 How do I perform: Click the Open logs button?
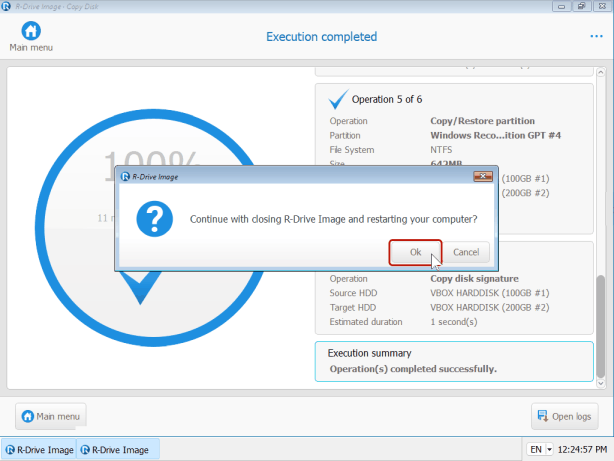point(565,416)
